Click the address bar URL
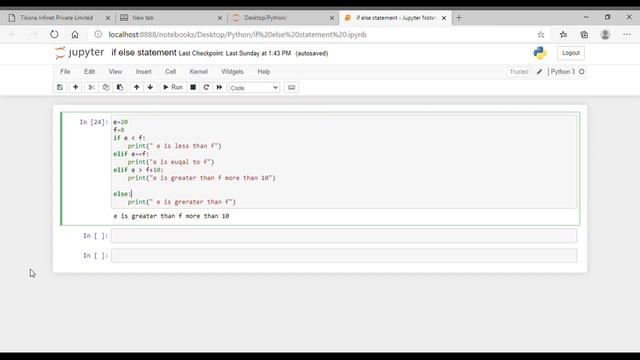 [x=238, y=35]
